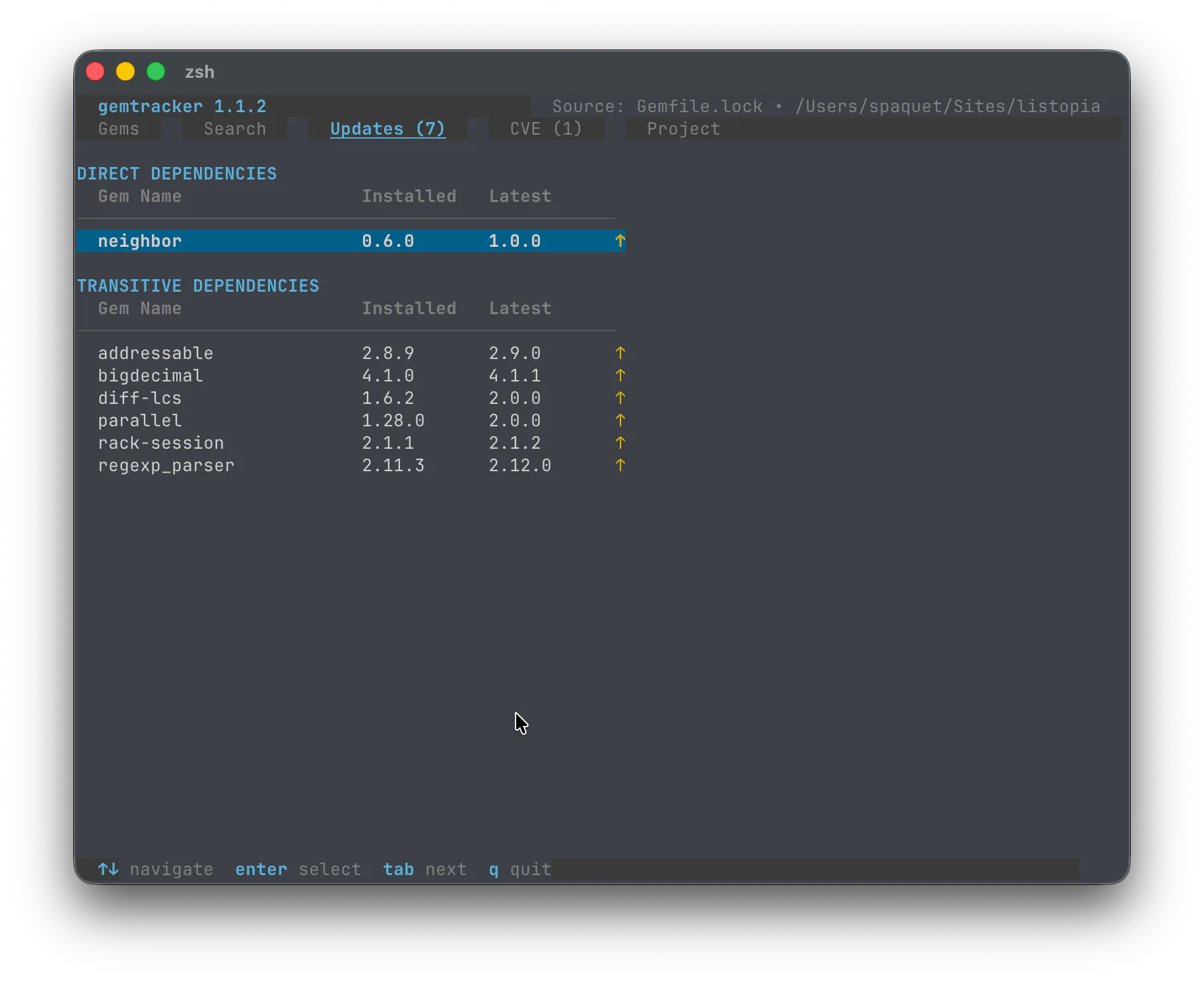This screenshot has height=982, width=1204.
Task: Click the gemtracker 1.1.2 title
Action: point(182,106)
